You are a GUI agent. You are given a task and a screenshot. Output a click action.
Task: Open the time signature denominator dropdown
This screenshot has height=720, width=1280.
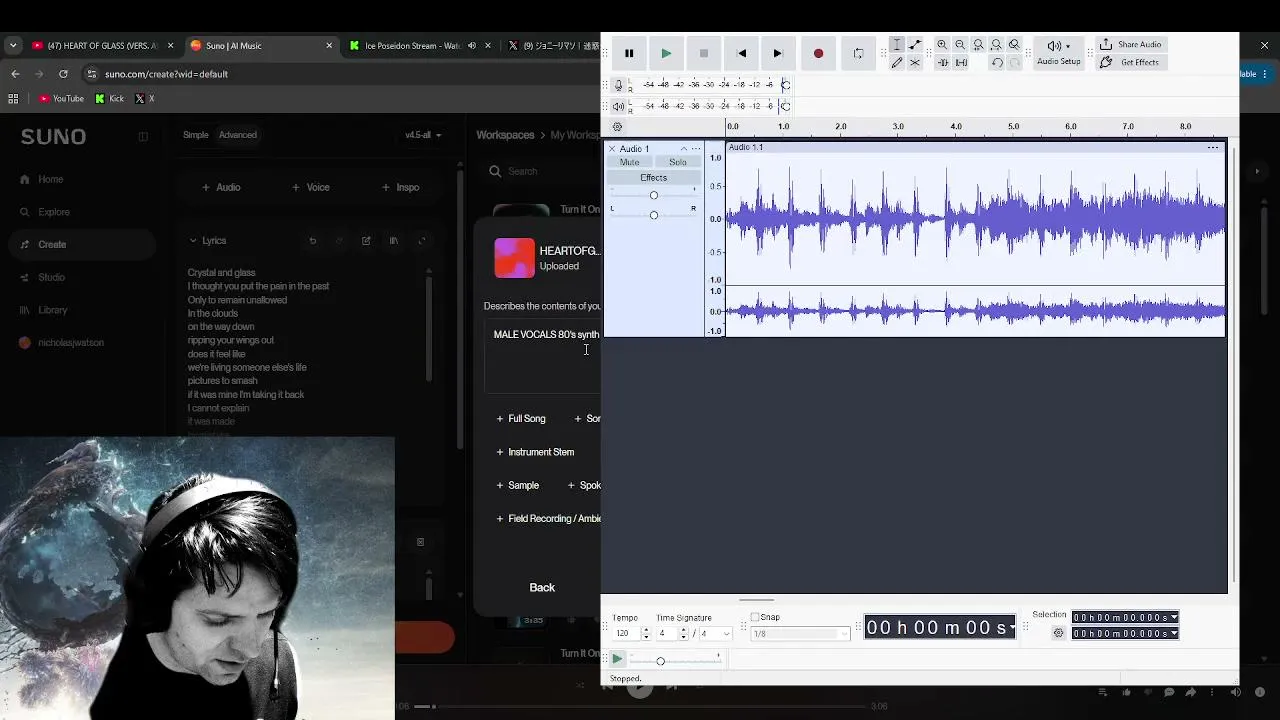714,634
